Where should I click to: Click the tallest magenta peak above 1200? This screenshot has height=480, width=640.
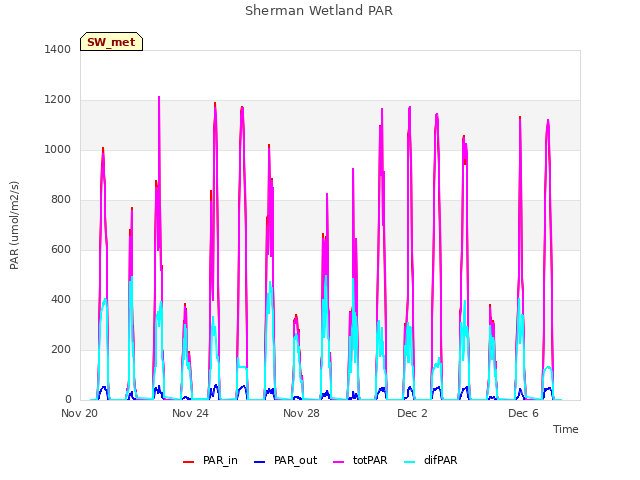pos(159,98)
